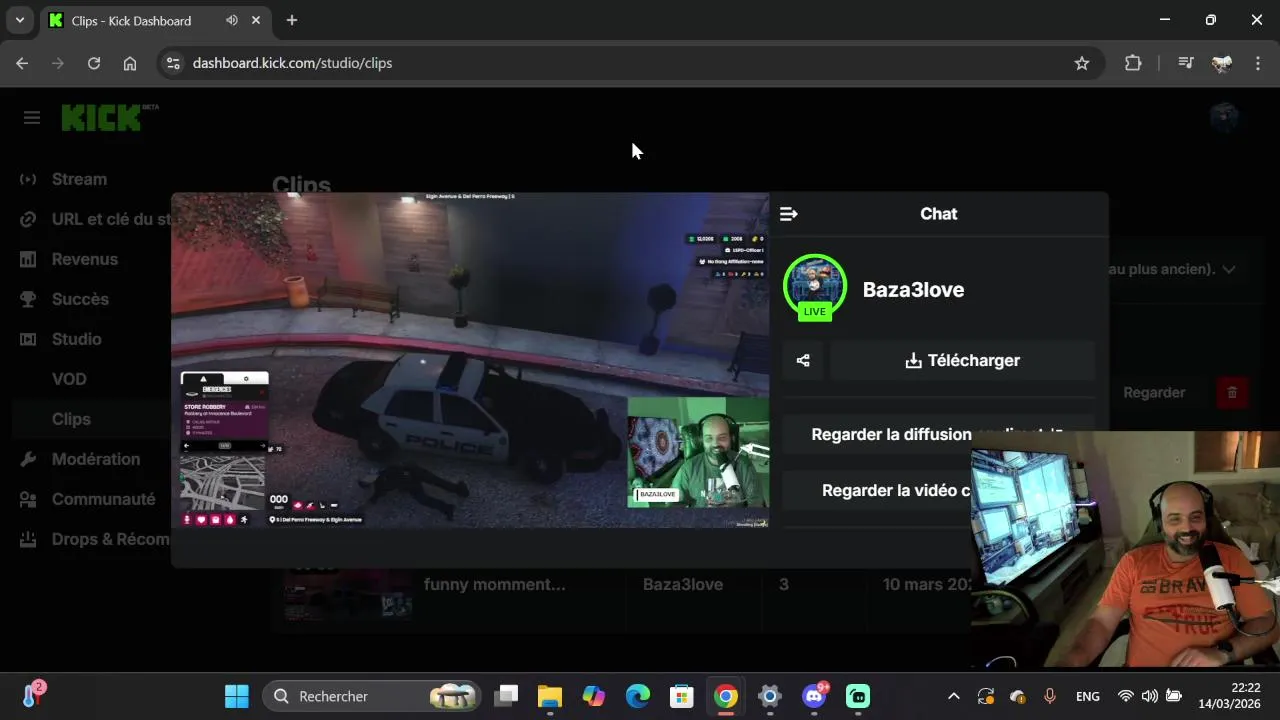1280x720 pixels.
Task: Open Communauté in the sidebar
Action: pyautogui.click(x=104, y=499)
